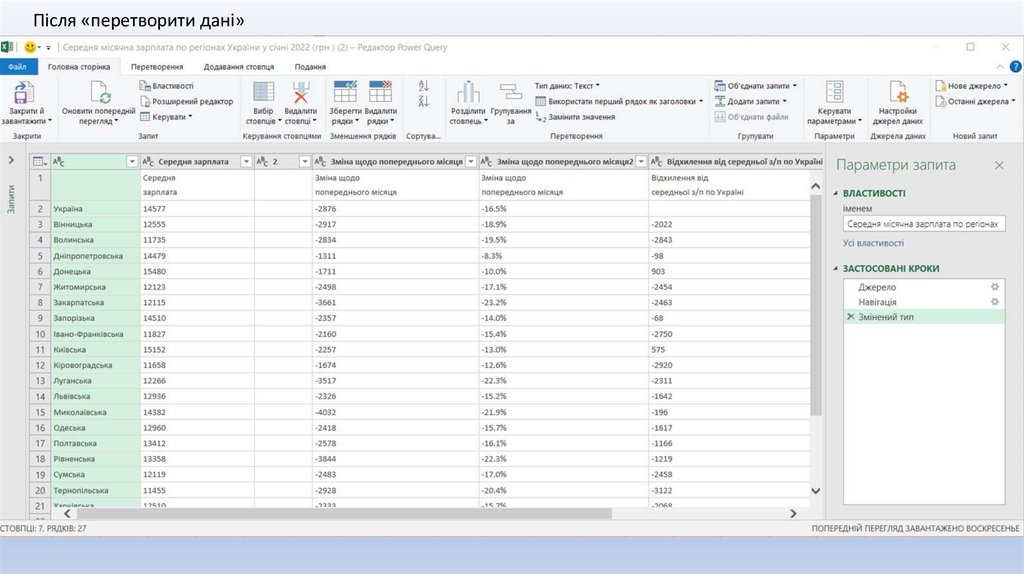
Task: Click the 'Зберегти рядки' icon
Action: coord(345,92)
